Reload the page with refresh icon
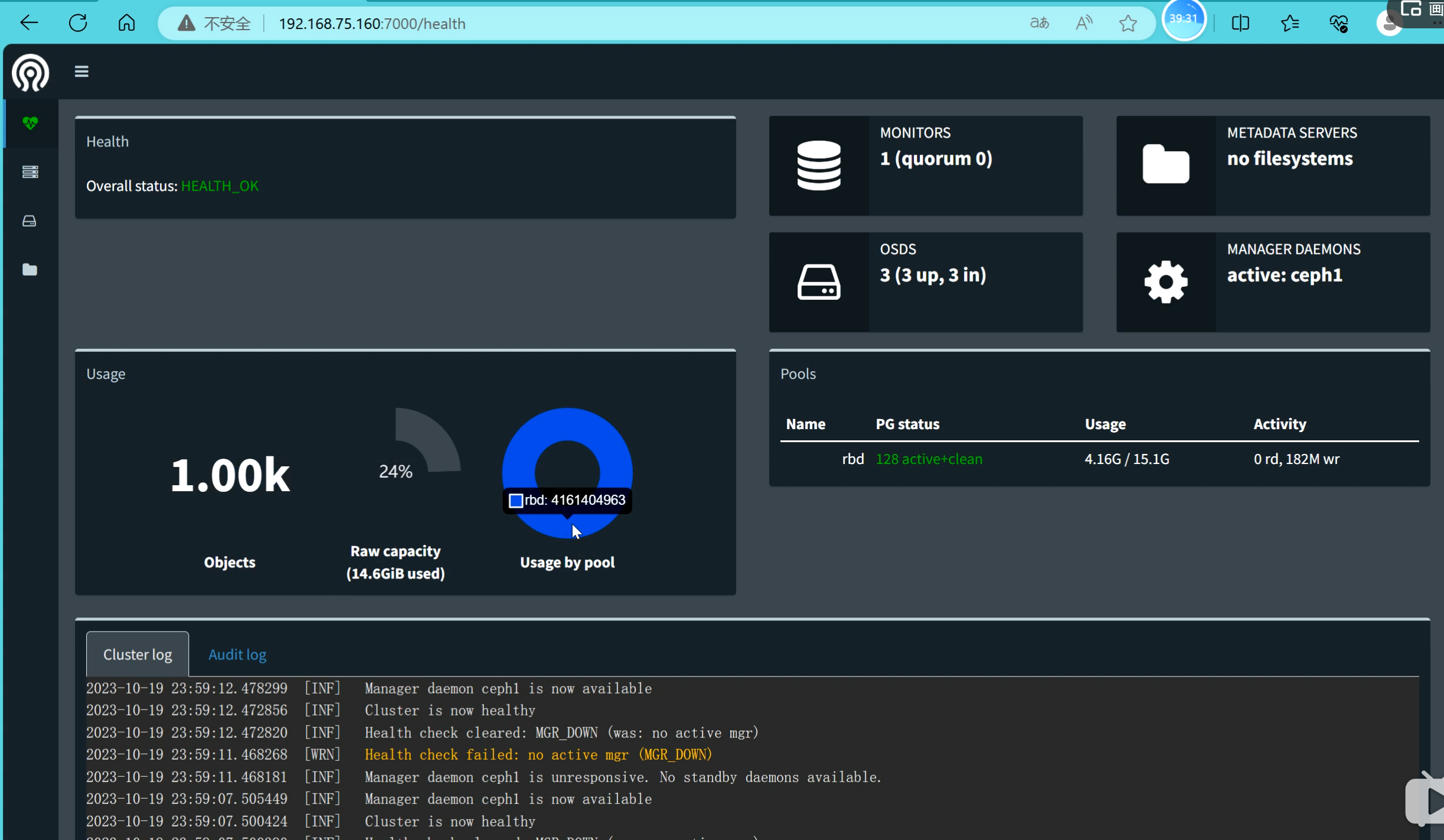1444x840 pixels. pyautogui.click(x=77, y=23)
